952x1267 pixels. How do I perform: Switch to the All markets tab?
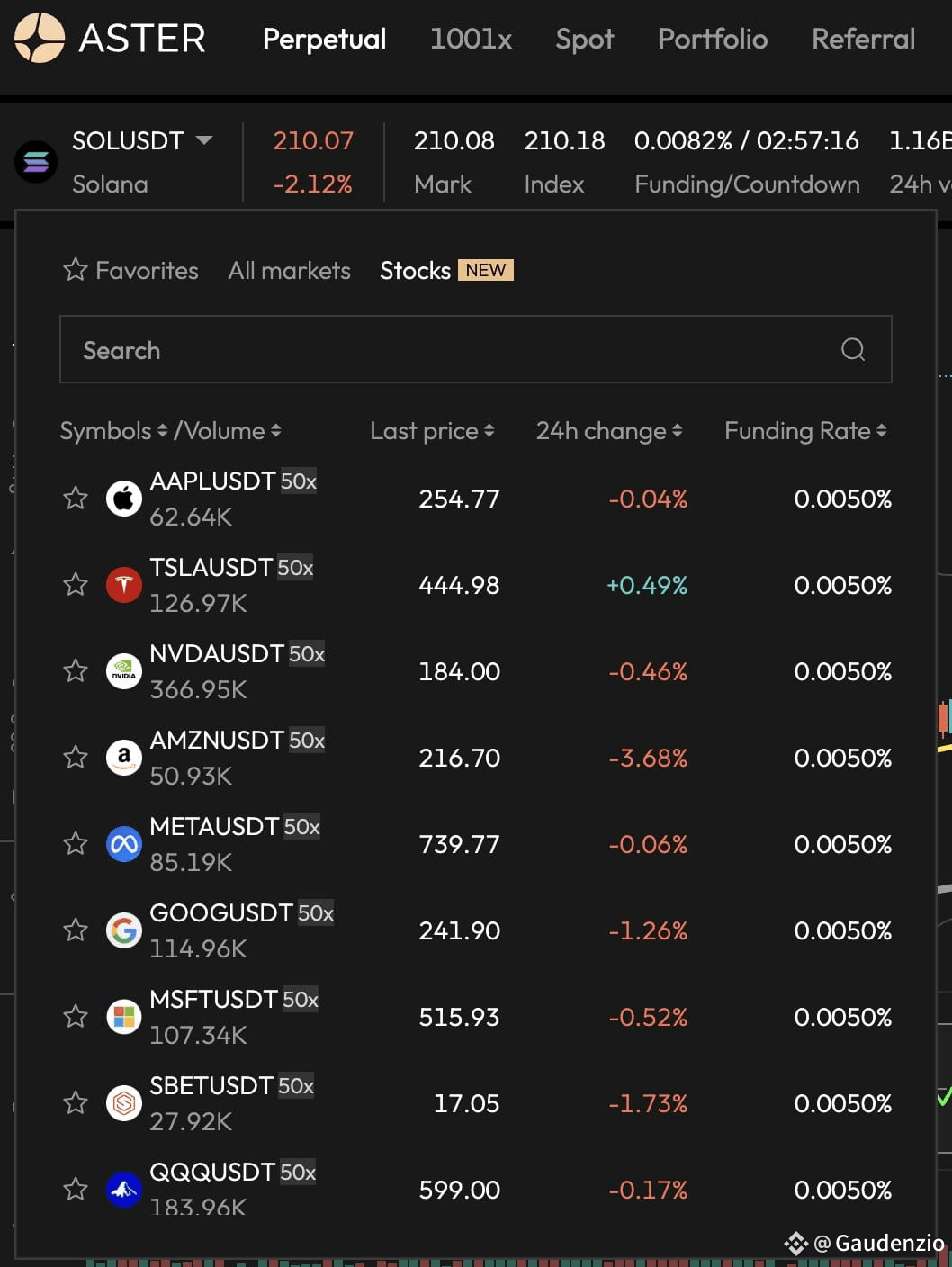point(289,270)
